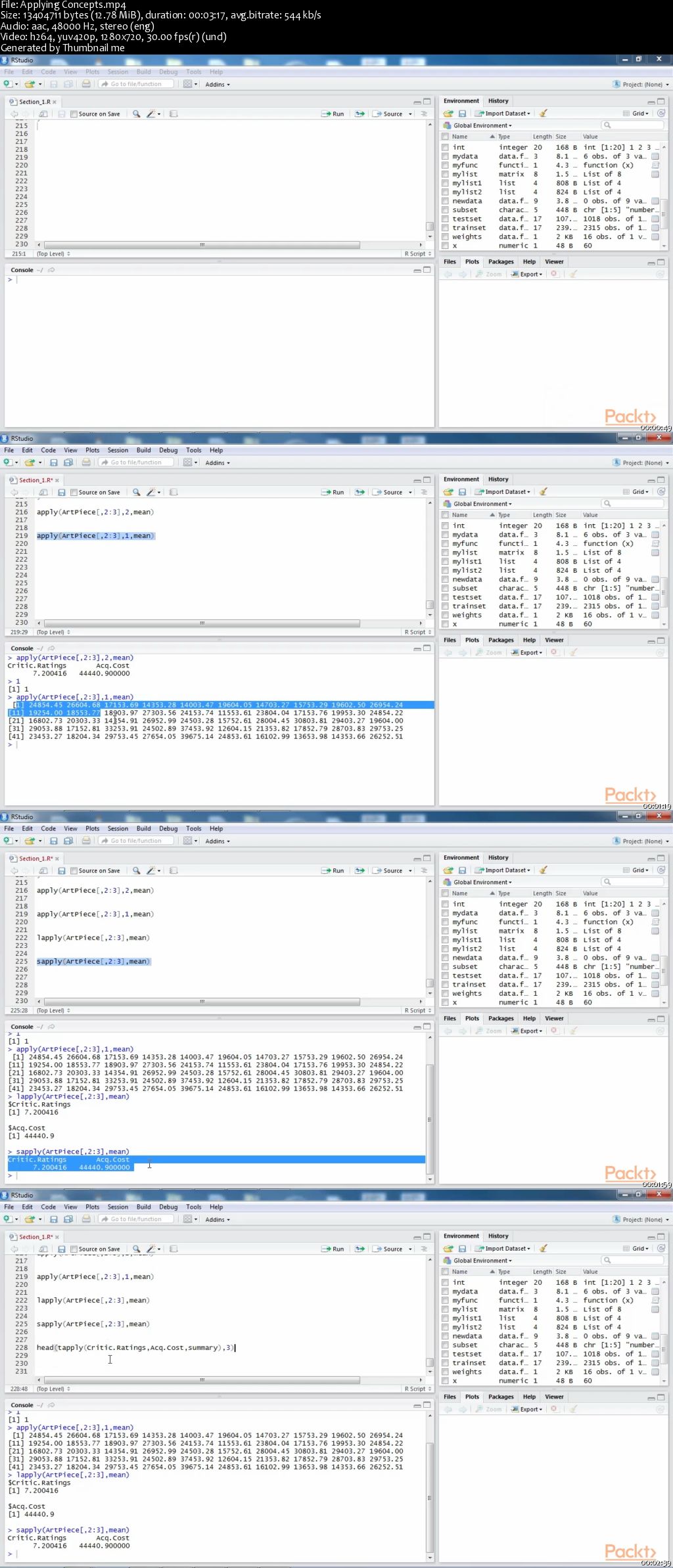Open Export dropdown in the 00:01:19 frame Plots pane
This screenshot has height=1568, width=673.
[528, 653]
